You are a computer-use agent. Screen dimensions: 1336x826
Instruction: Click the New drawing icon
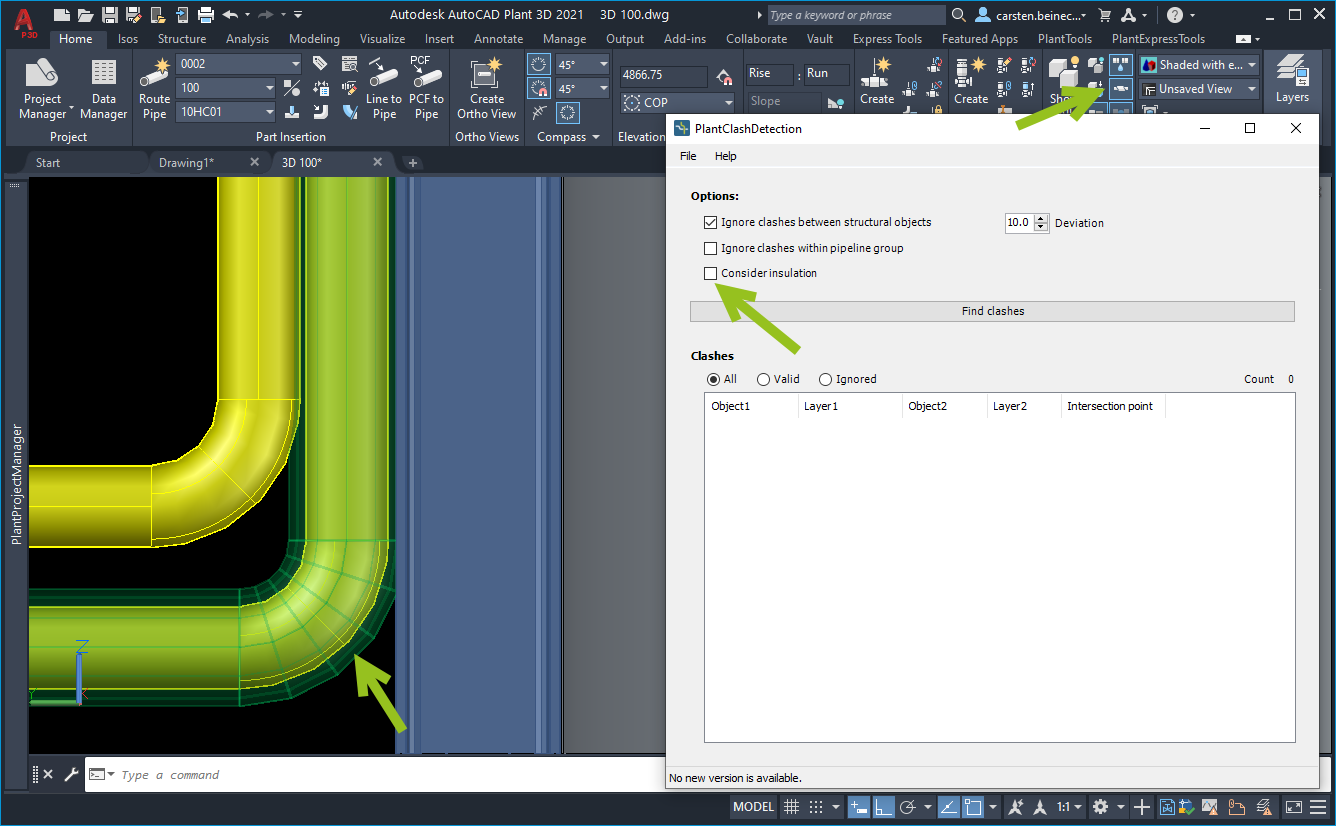(62, 14)
